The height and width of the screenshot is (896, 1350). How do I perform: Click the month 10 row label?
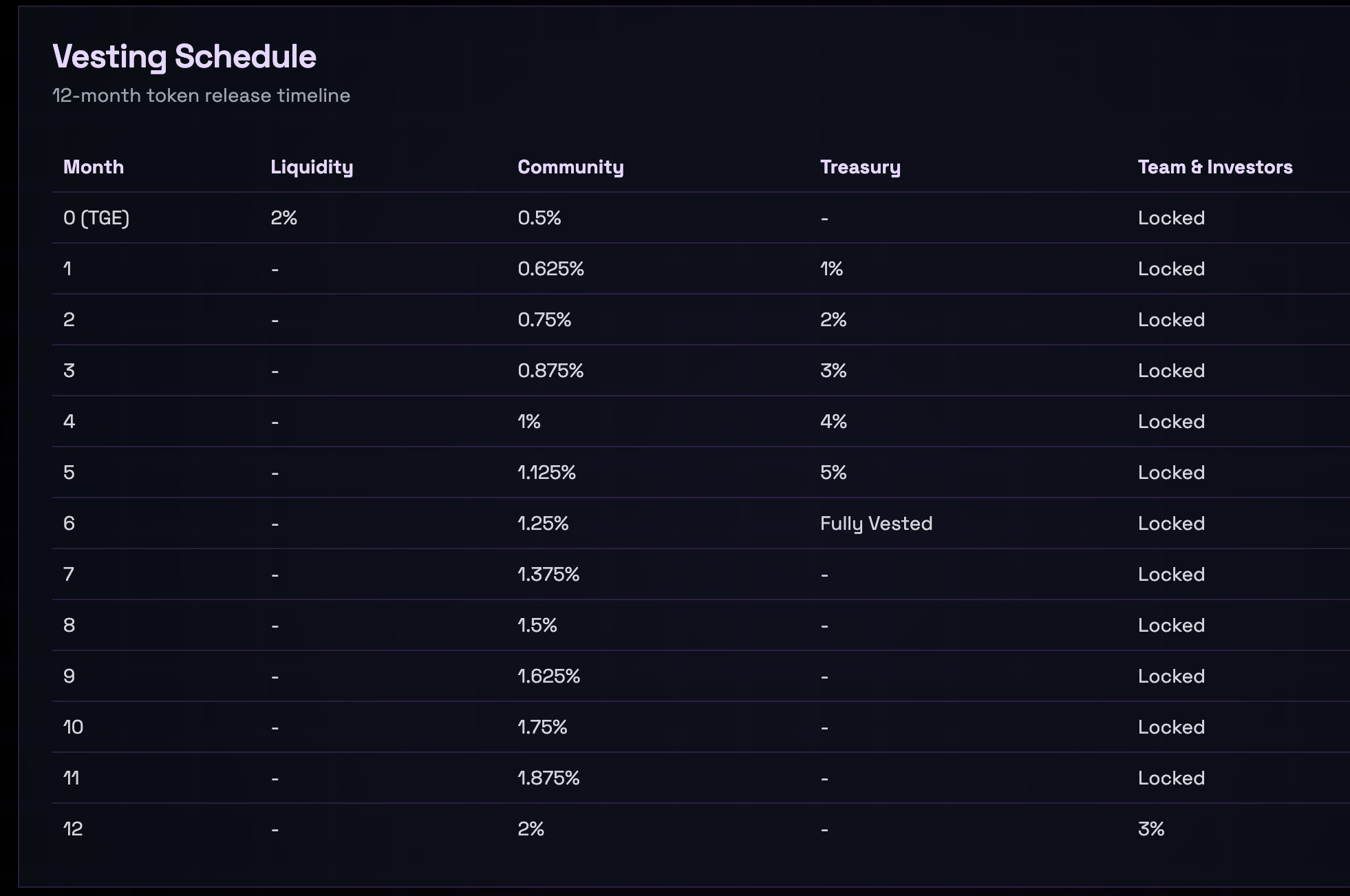pyautogui.click(x=73, y=727)
